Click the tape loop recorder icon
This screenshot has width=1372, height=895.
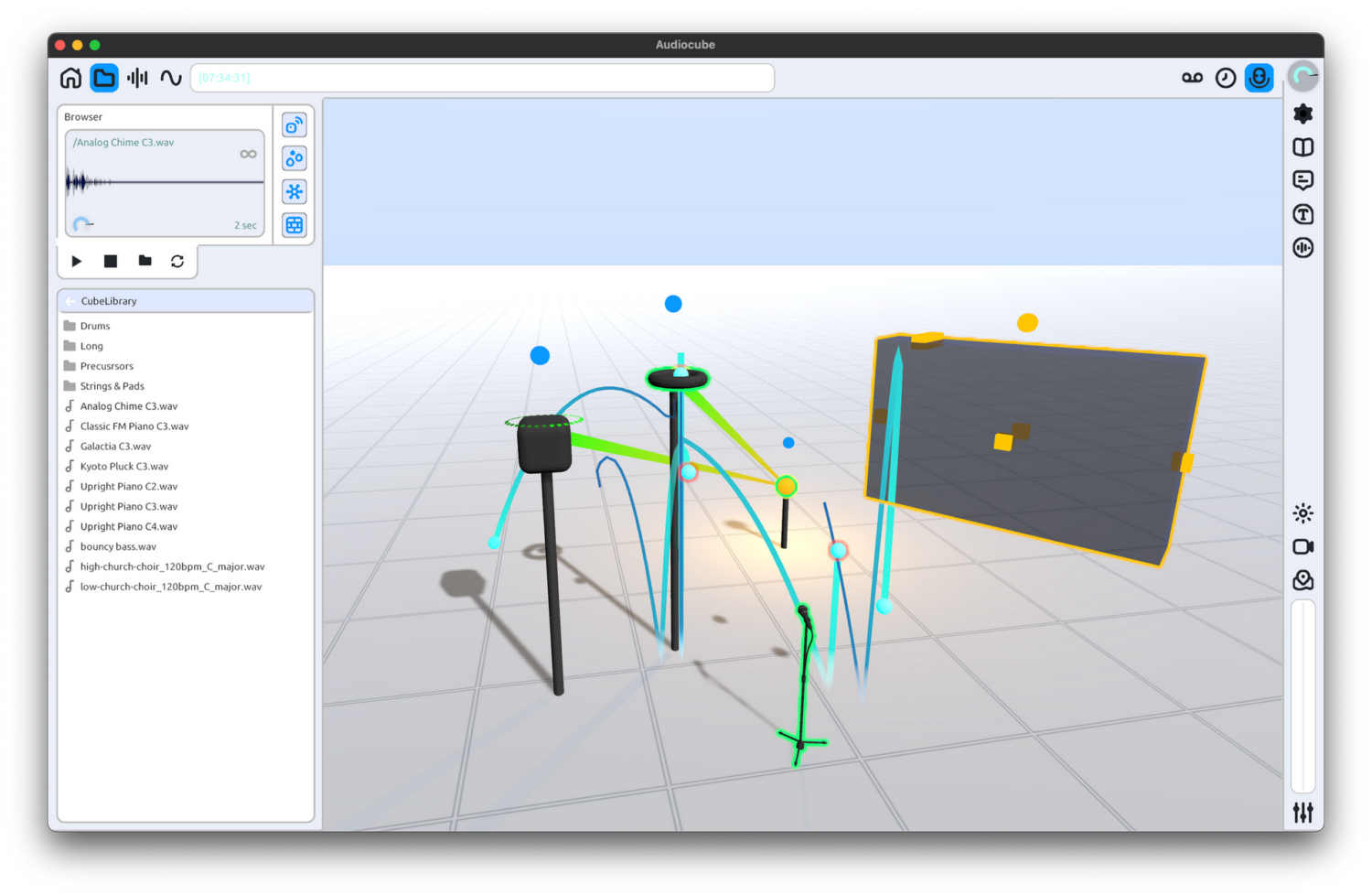pos(1192,78)
